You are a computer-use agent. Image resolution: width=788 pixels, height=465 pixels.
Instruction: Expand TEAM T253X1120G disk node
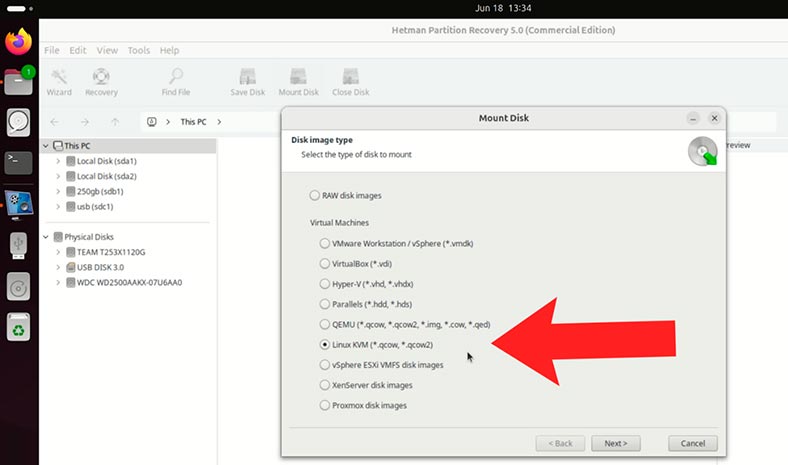click(x=58, y=252)
